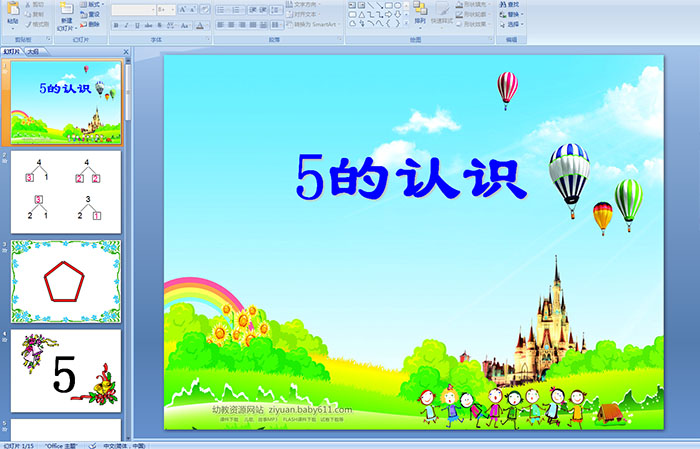The image size is (700, 449).
Task: Open the Layout (版式) dropdown
Action: coord(92,4)
